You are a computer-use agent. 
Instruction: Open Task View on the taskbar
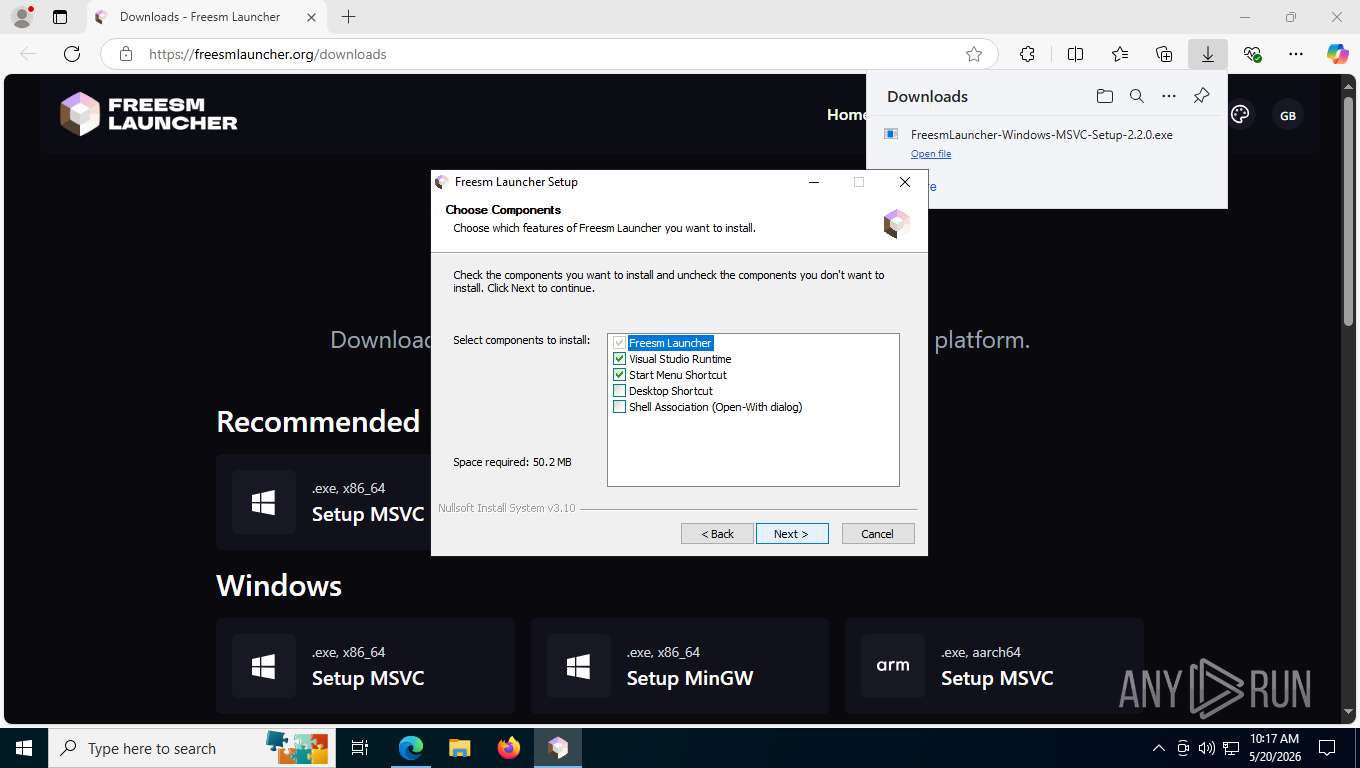click(360, 748)
